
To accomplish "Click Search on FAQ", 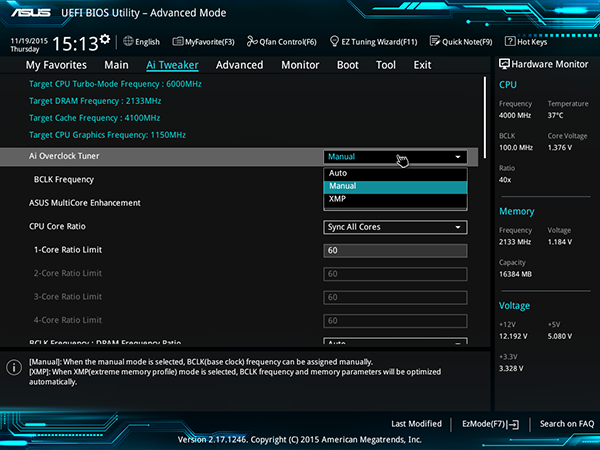I will tap(567, 424).
